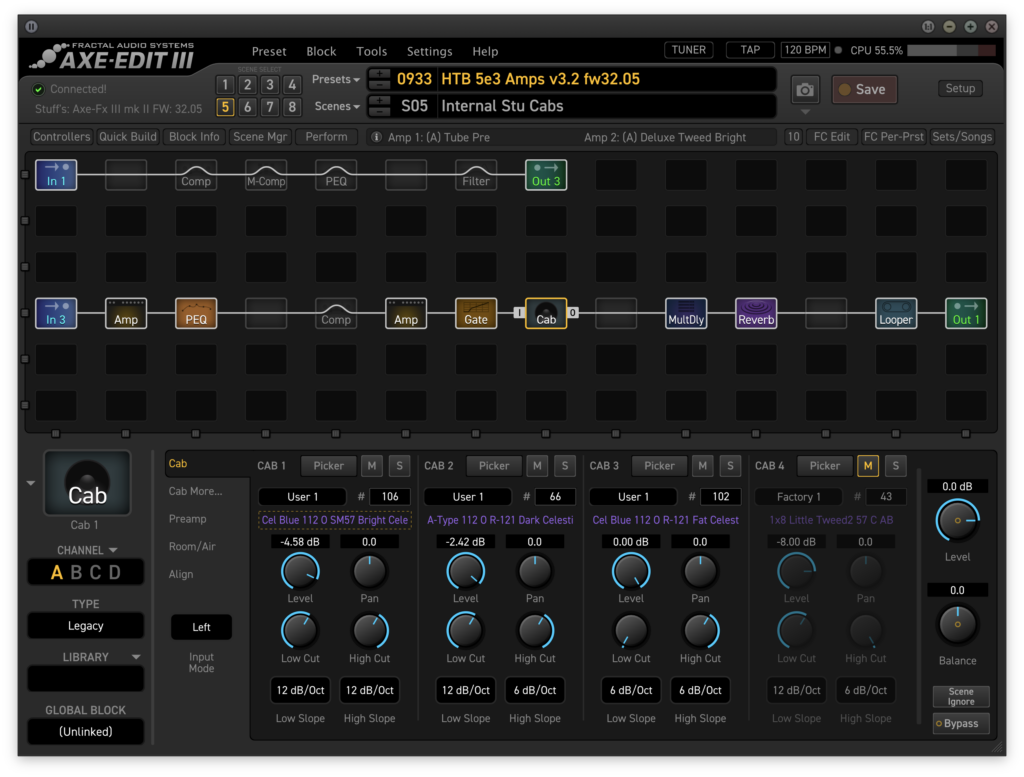Click the 120 BPM tempo field
This screenshot has width=1024, height=777.
[x=805, y=50]
